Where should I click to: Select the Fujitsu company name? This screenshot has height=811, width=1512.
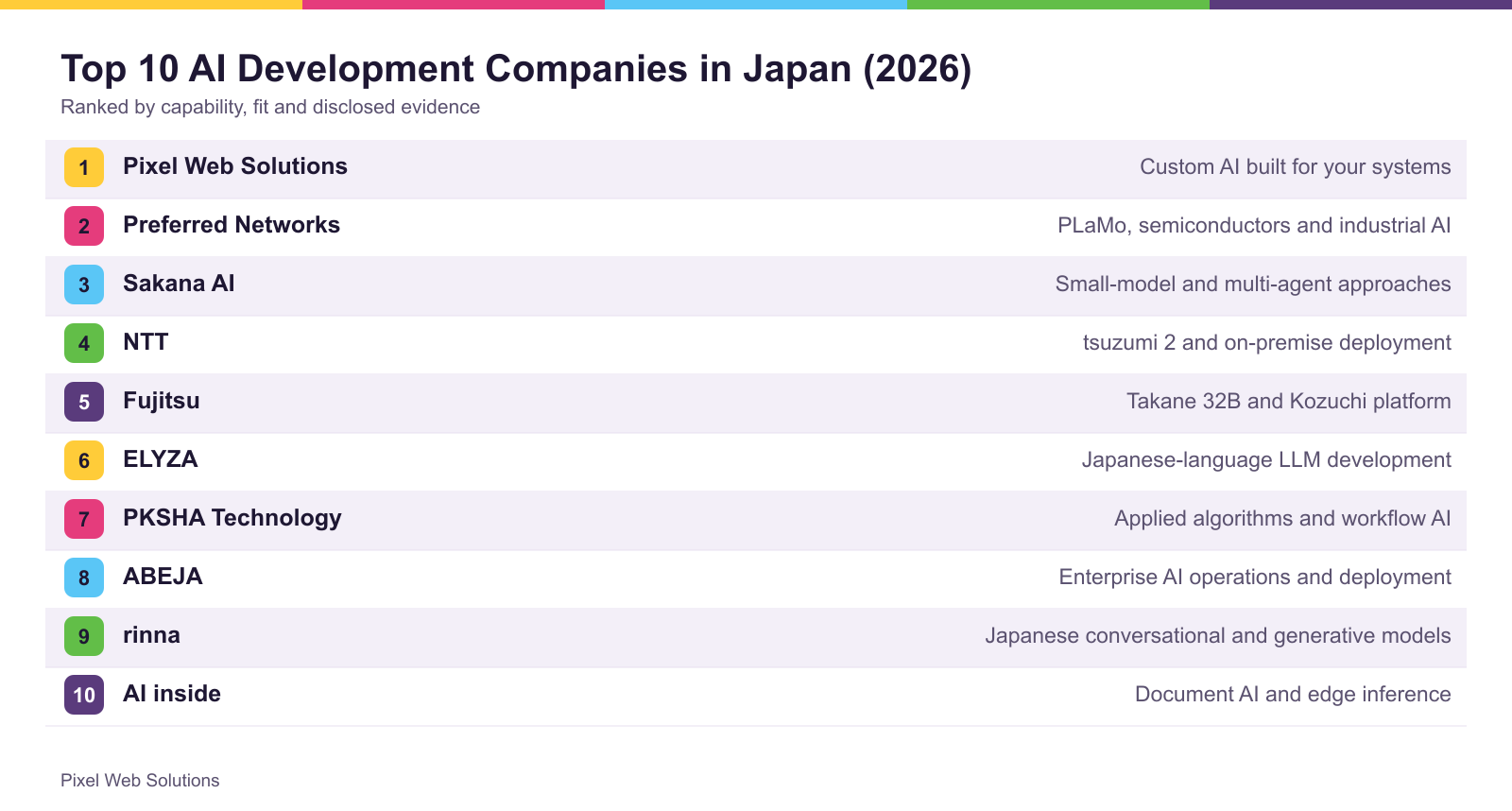[x=162, y=401]
